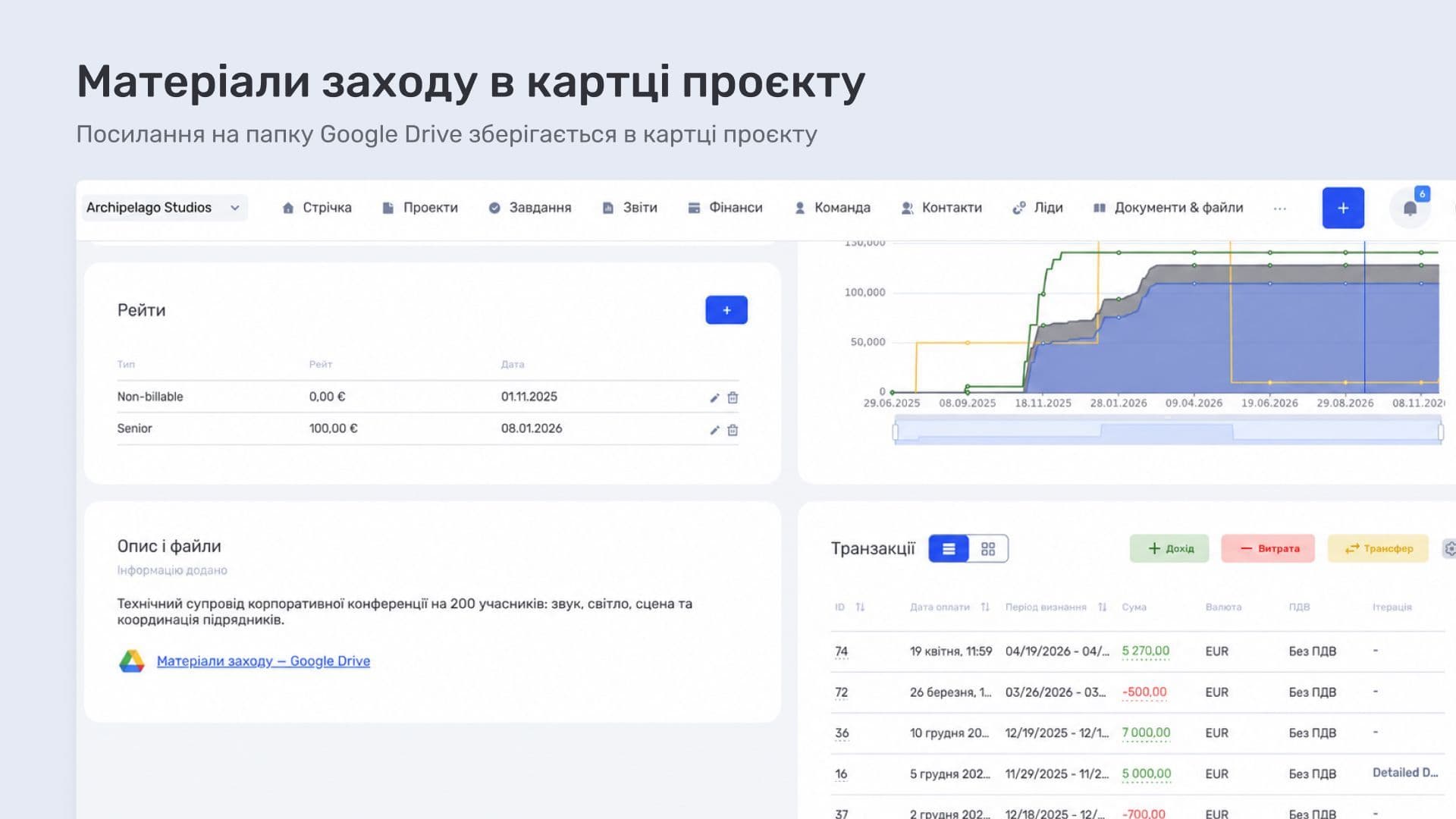Click the left handle of chart range slider
This screenshot has height=819, width=1456.
point(896,432)
